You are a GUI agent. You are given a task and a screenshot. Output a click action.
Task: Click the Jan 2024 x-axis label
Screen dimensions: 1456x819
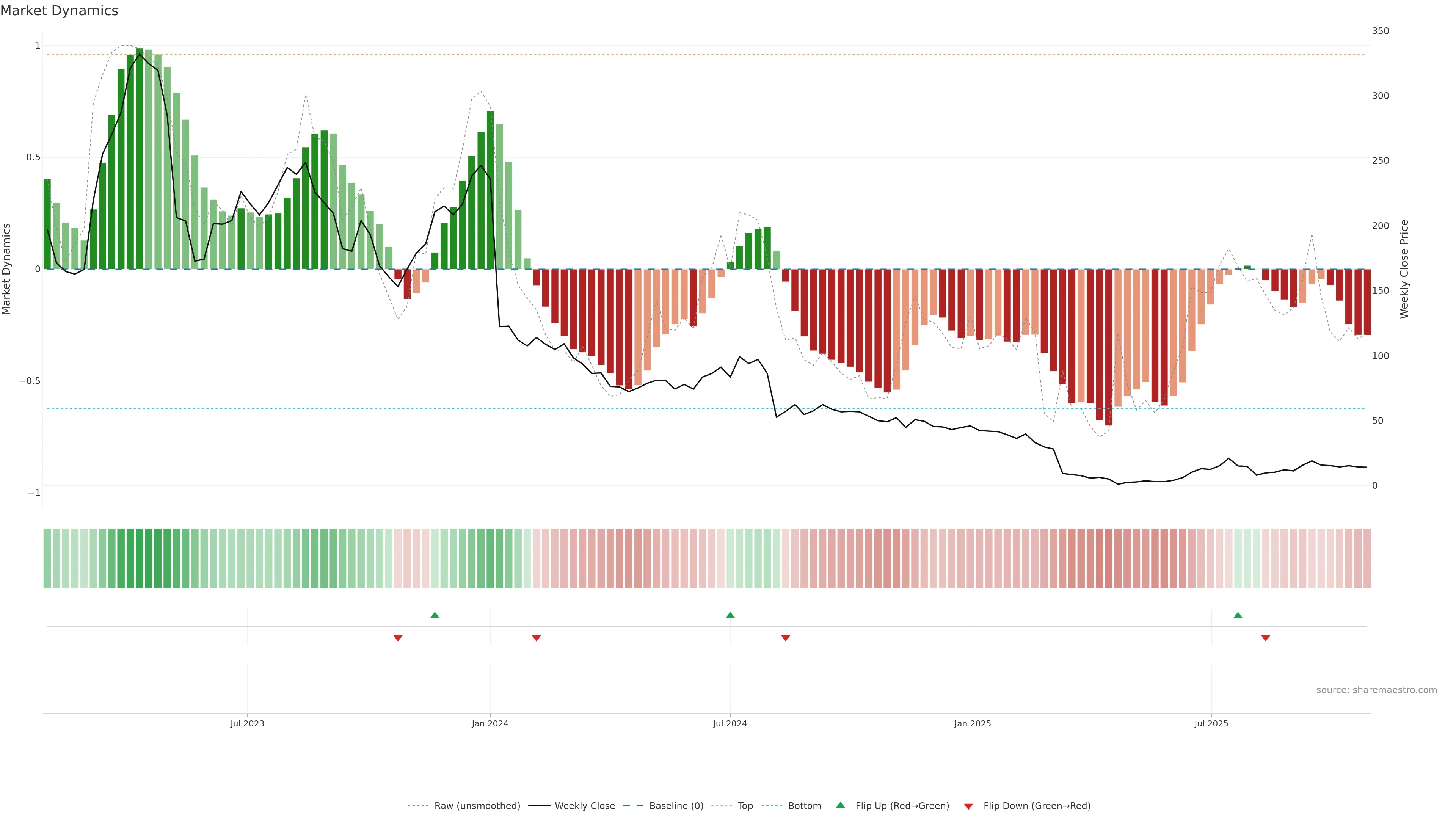(490, 723)
